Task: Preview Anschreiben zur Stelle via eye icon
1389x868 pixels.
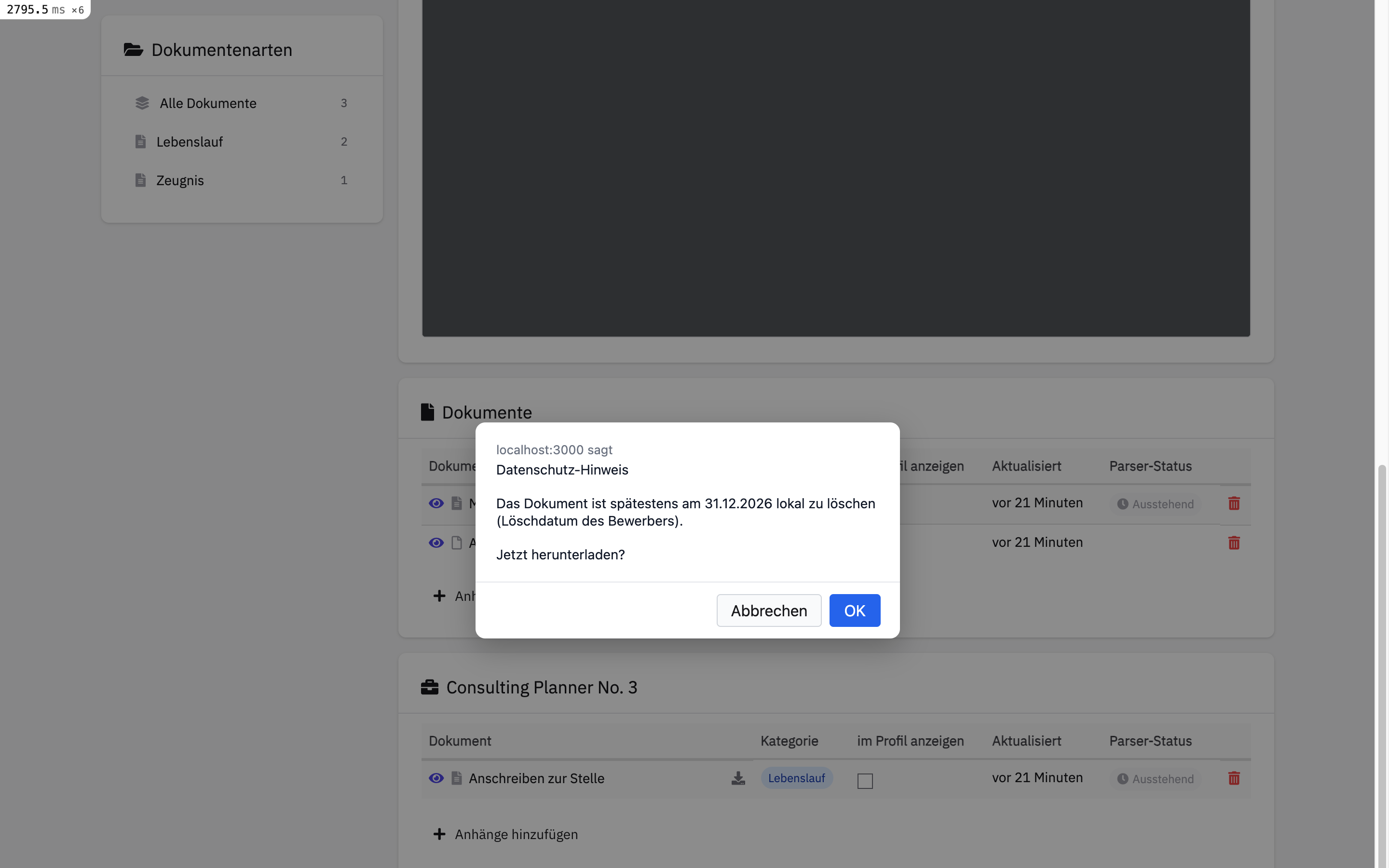Action: 436,778
